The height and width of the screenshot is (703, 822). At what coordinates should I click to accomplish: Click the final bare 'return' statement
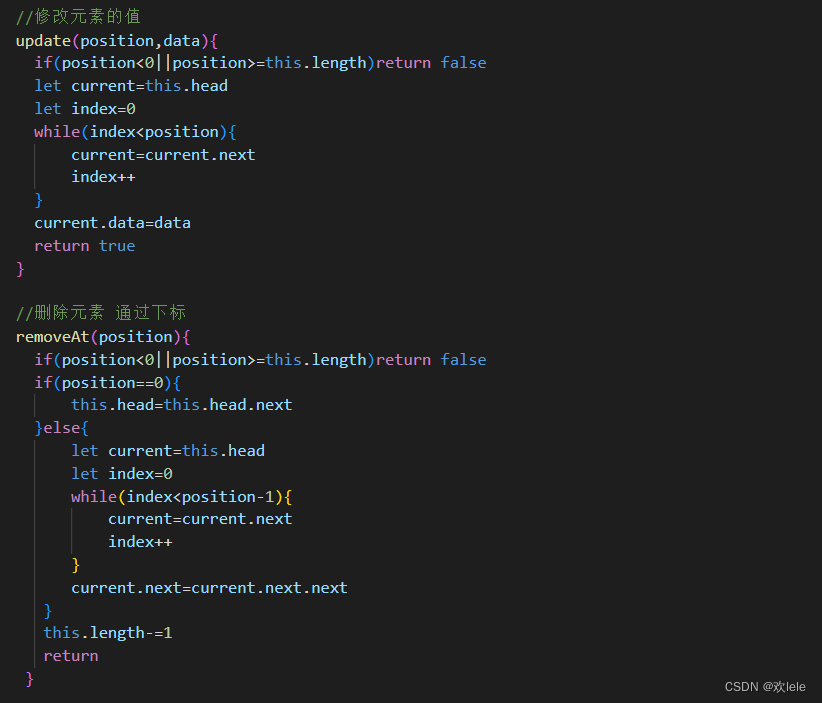coord(71,656)
